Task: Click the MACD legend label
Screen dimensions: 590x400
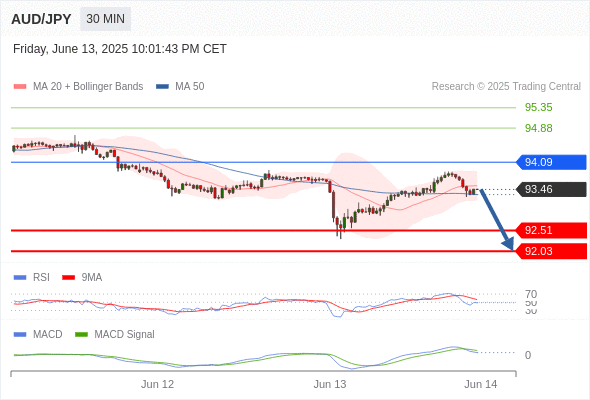Action: point(48,335)
